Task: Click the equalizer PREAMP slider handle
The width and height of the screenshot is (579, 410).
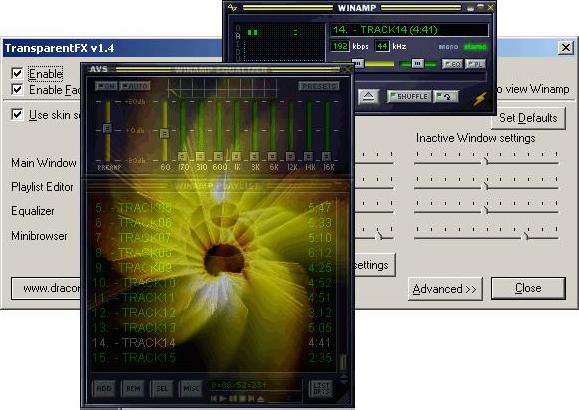Action: click(107, 128)
